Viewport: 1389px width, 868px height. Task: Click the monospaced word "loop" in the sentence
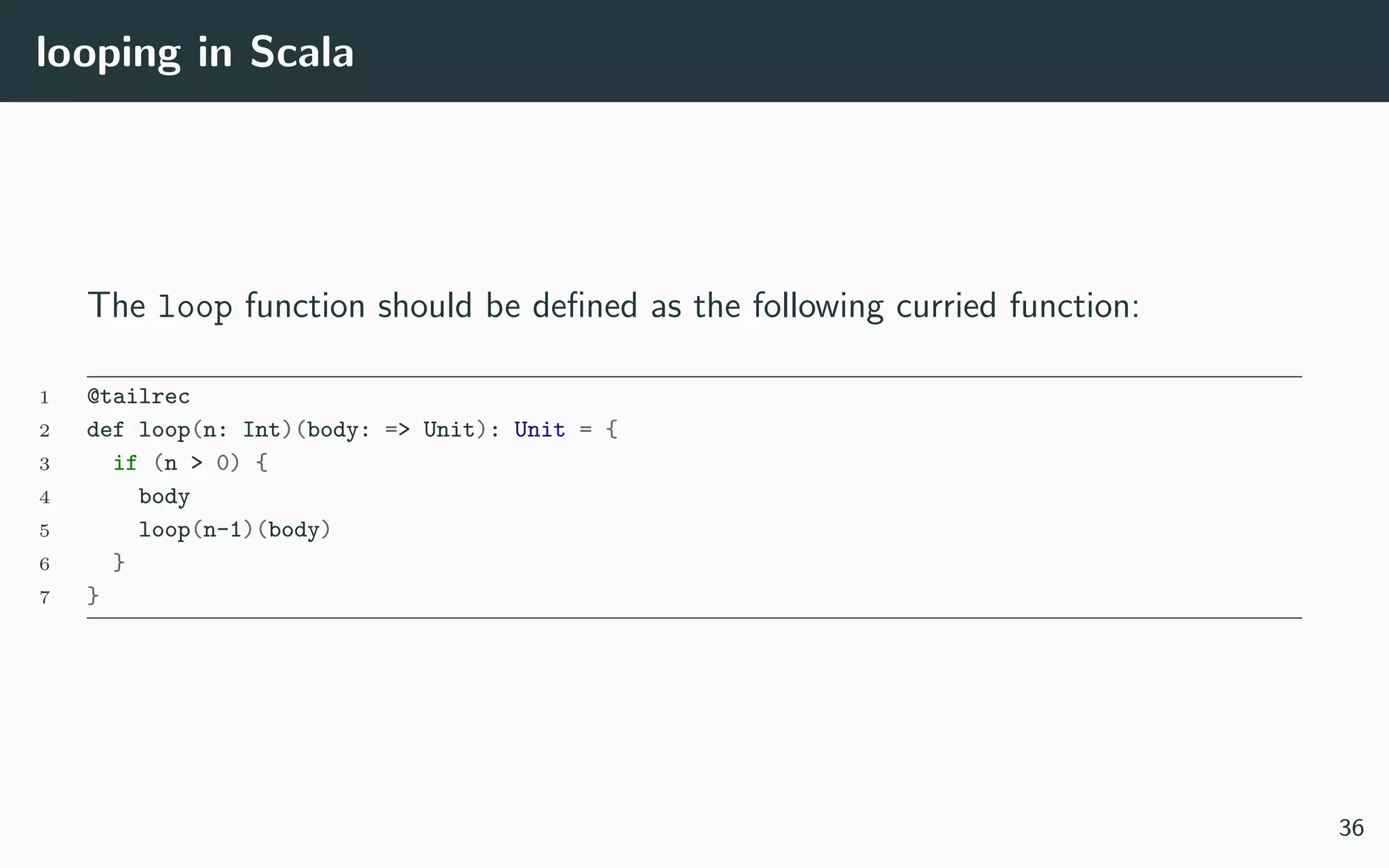click(195, 307)
